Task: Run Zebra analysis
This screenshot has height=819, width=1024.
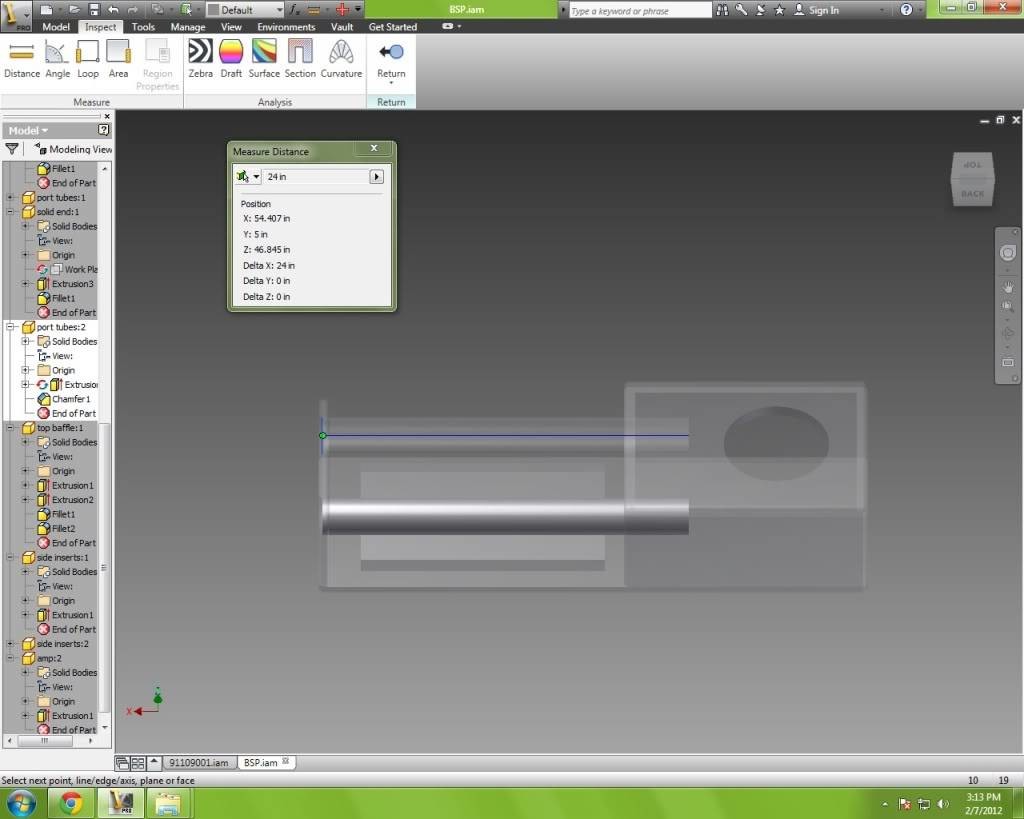Action: 200,59
